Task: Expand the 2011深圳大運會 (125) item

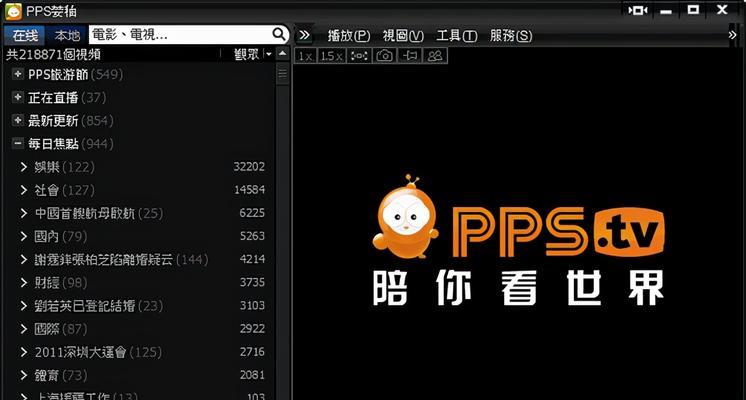Action: (x=24, y=352)
